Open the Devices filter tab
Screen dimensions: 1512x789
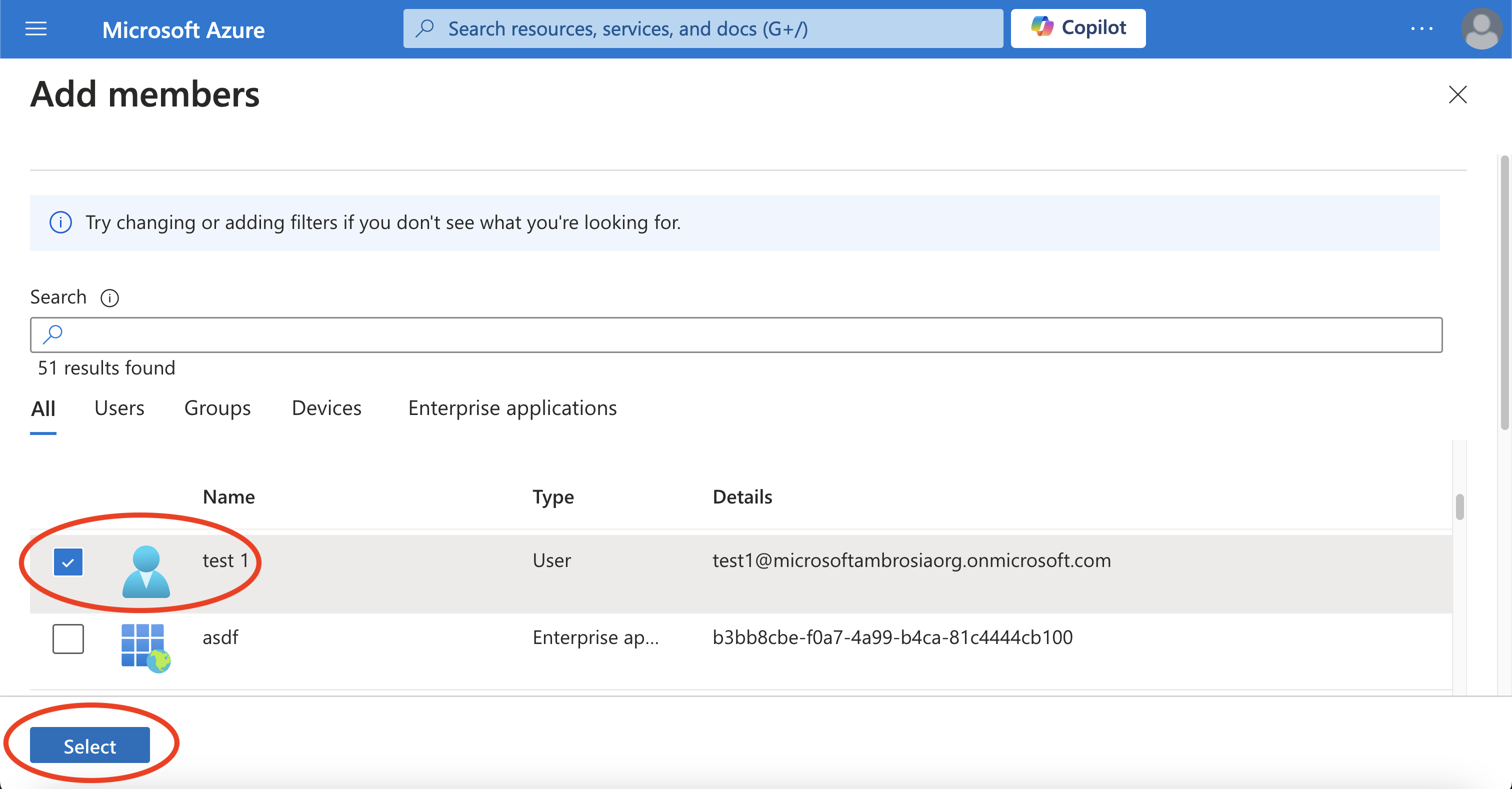326,407
